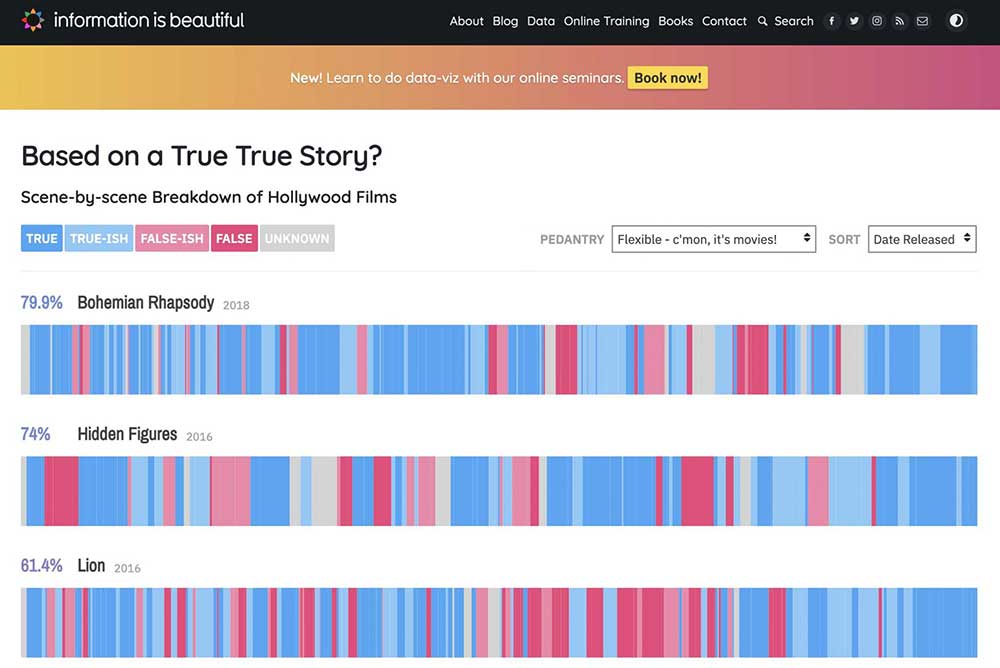This screenshot has width=1000, height=668.
Task: Click the 79.9% accuracy score
Action: click(41, 302)
